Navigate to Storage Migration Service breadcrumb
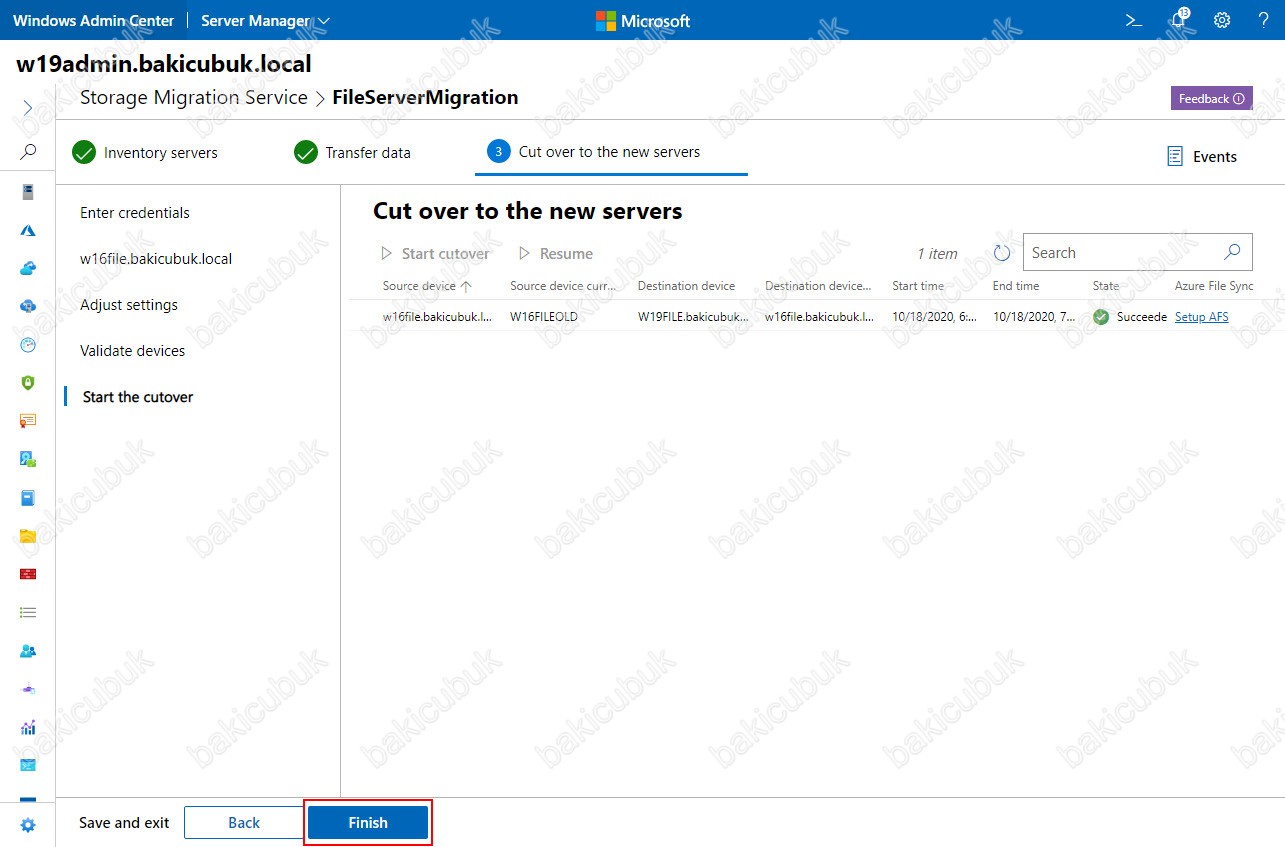Screen dimensions: 1285x847 click(x=194, y=97)
